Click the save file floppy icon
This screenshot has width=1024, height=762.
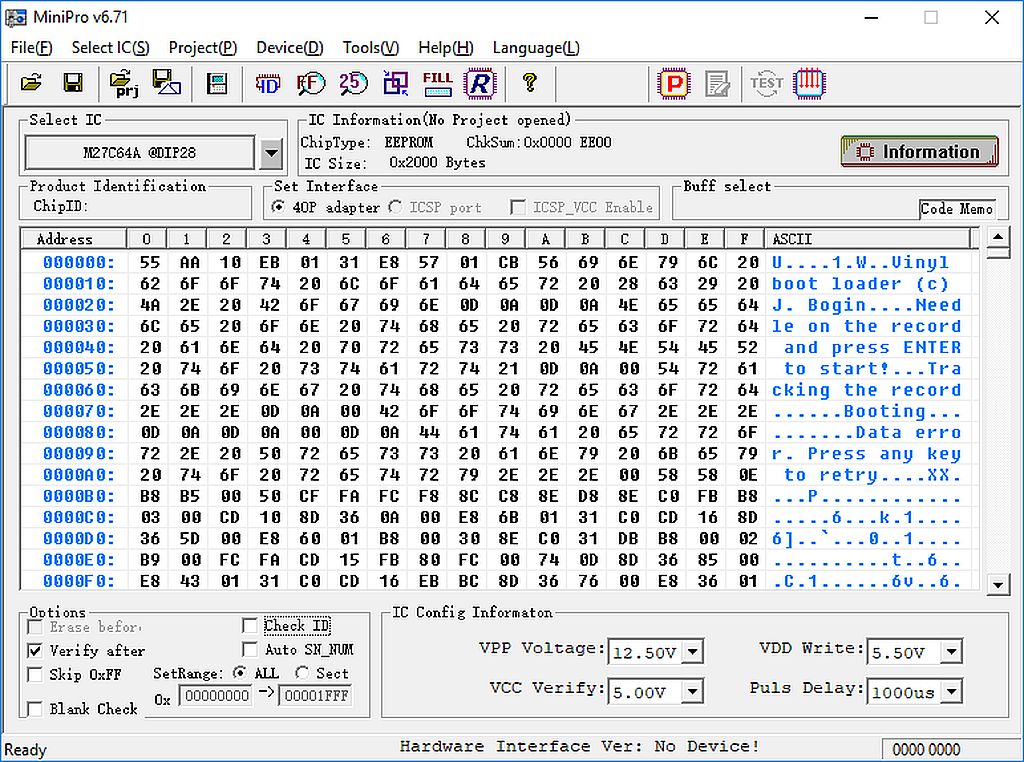(73, 83)
